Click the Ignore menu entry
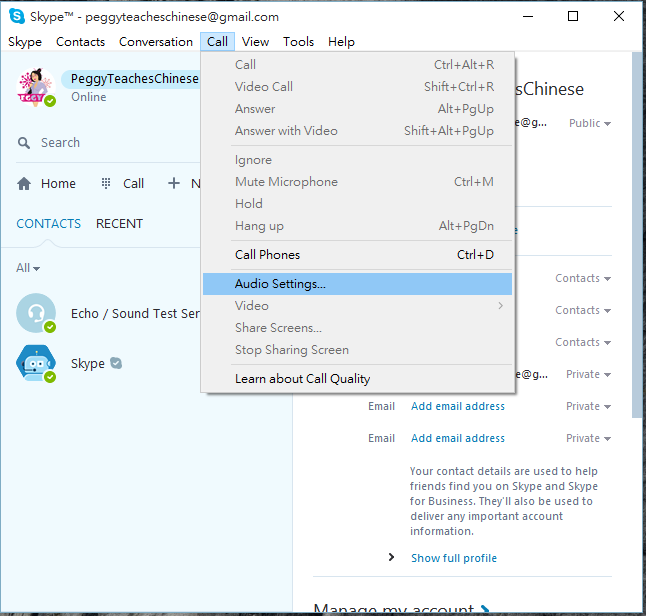Screen dimensions: 646x616 tap(357, 160)
